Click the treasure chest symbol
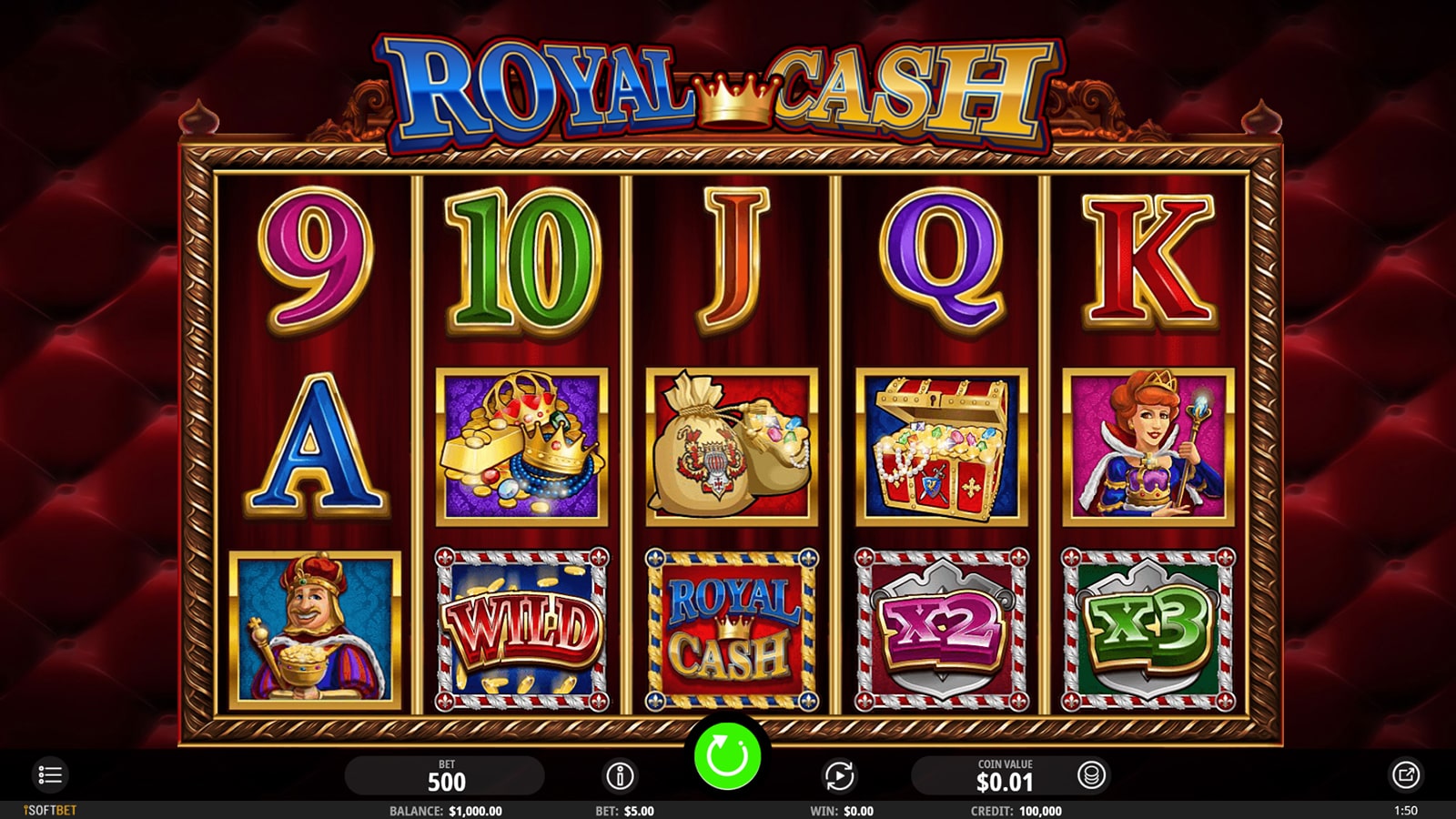 (x=942, y=448)
